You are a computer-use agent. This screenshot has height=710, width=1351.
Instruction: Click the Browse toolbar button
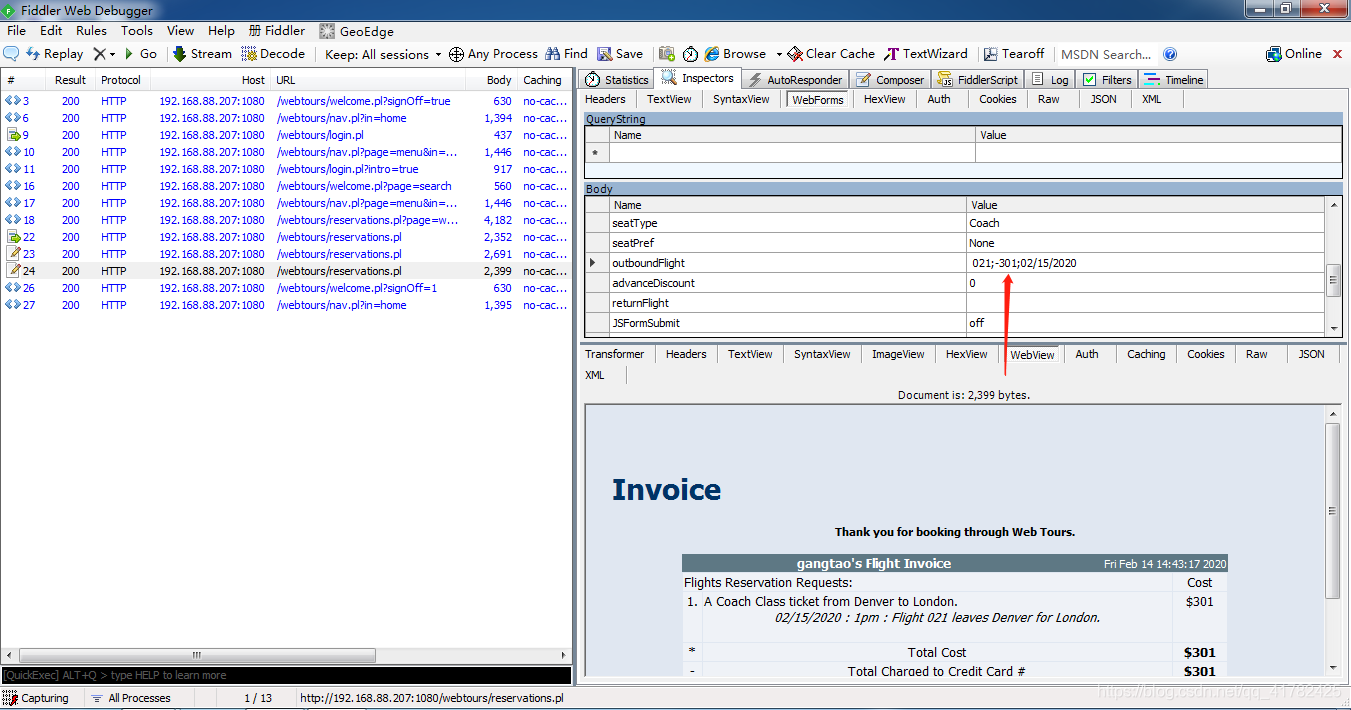point(736,54)
